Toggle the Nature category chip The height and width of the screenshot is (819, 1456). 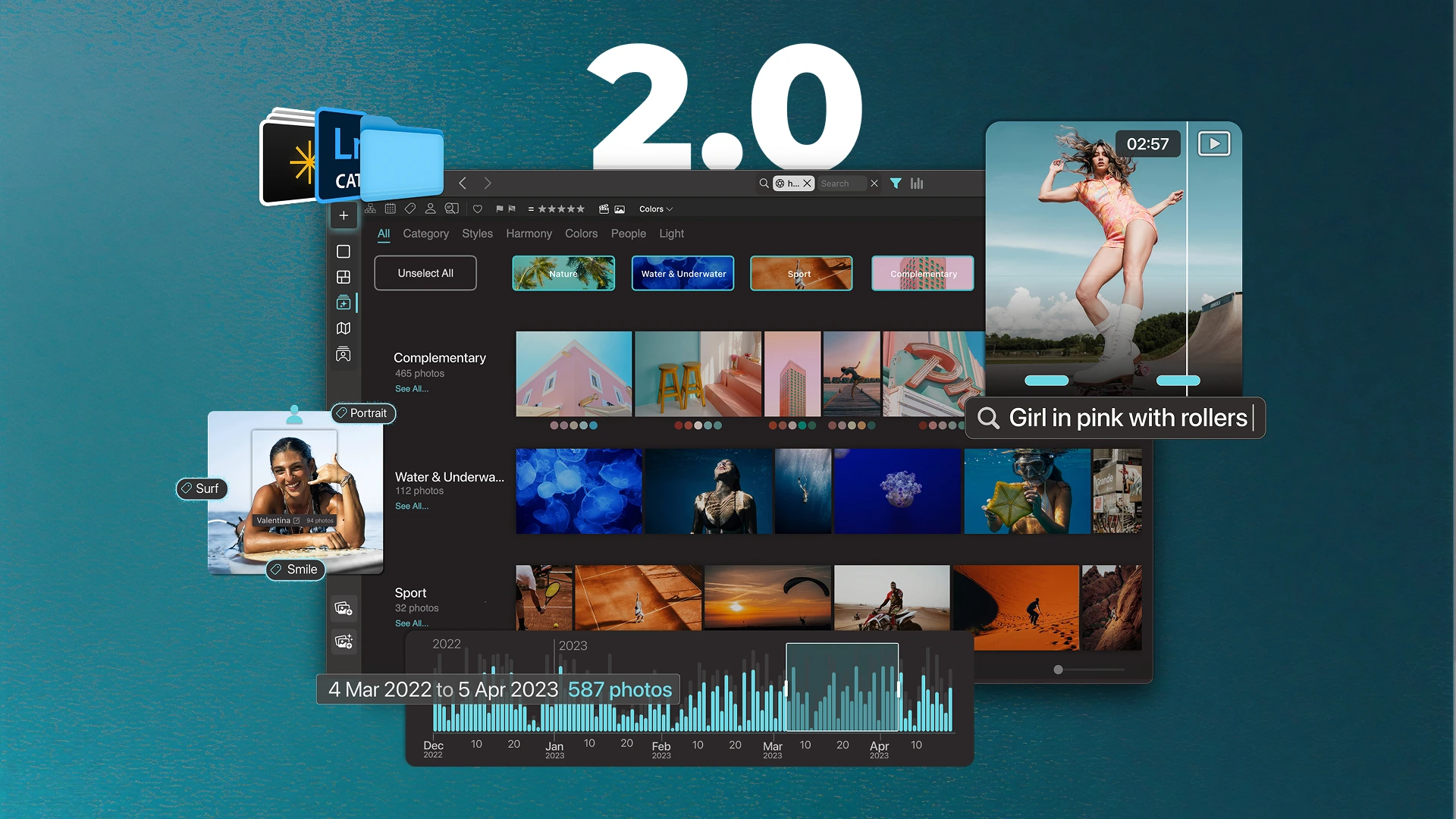(563, 274)
